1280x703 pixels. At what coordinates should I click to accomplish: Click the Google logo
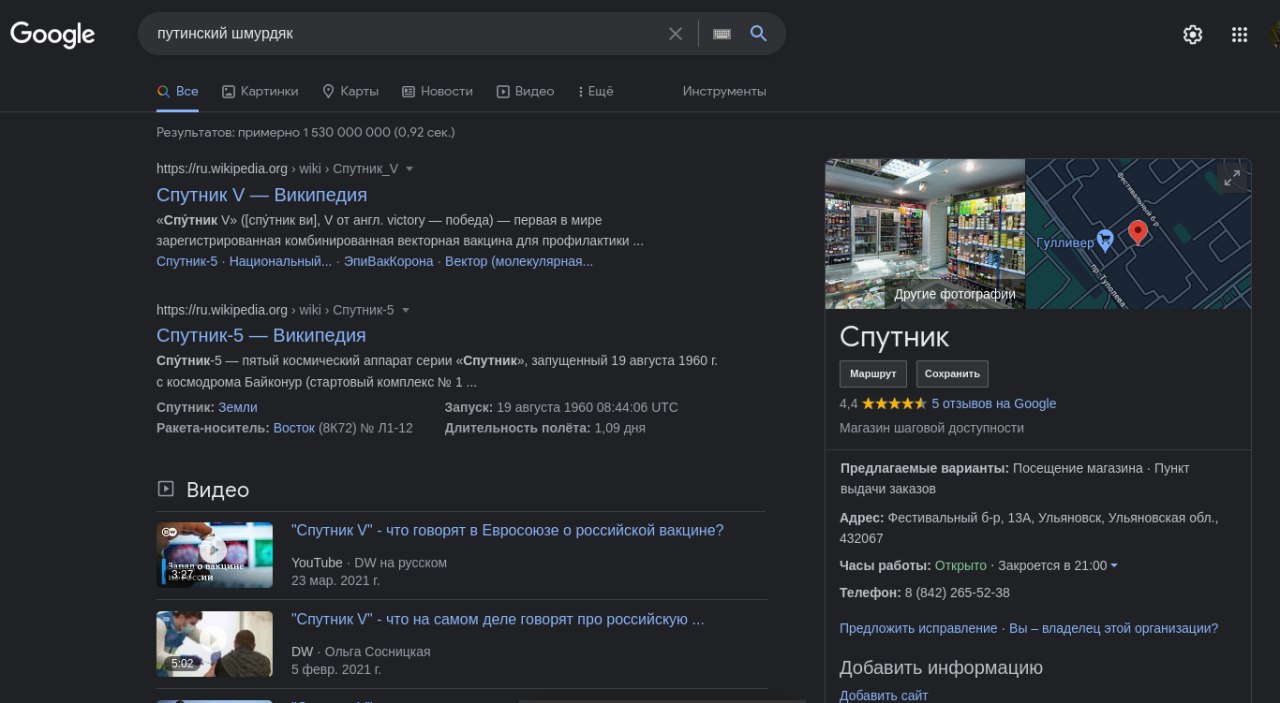(52, 34)
